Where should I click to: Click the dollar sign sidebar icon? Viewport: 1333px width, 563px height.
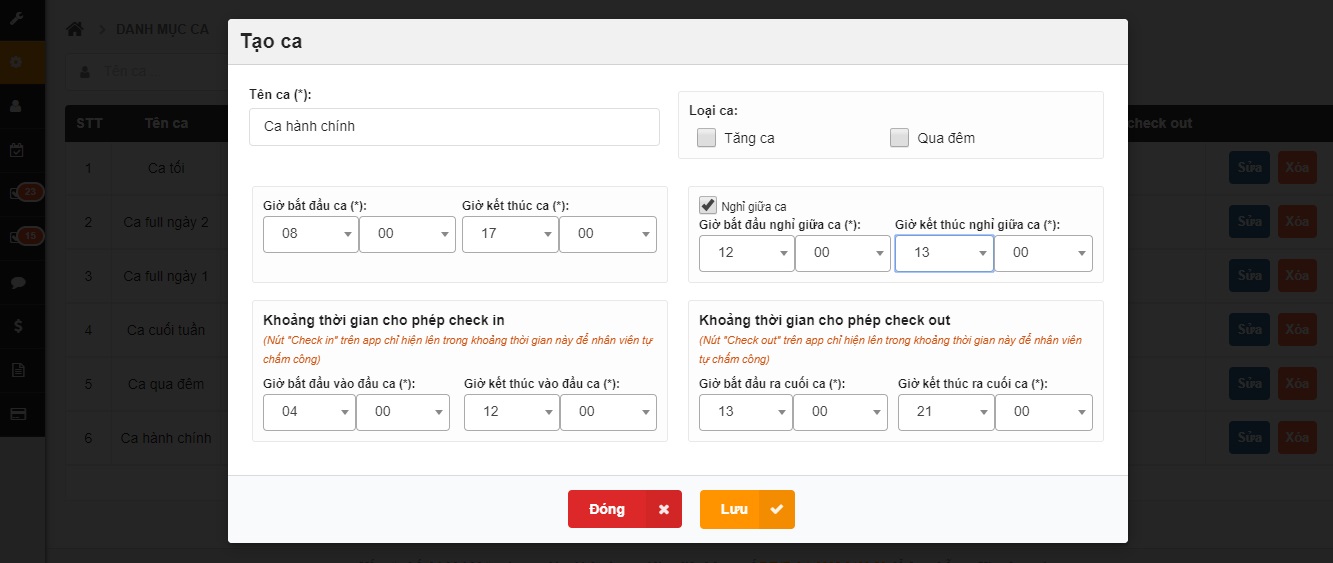[16, 326]
